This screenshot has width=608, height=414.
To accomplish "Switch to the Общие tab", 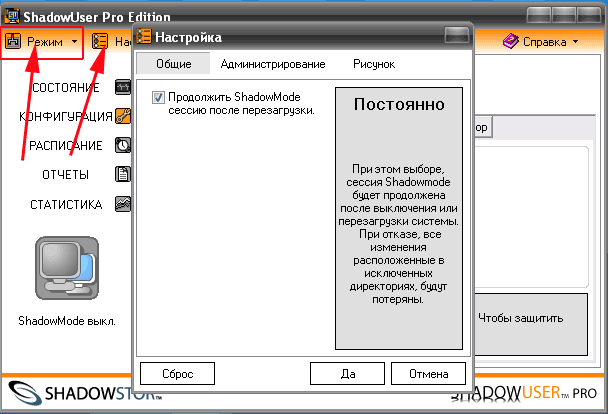I will [x=174, y=64].
